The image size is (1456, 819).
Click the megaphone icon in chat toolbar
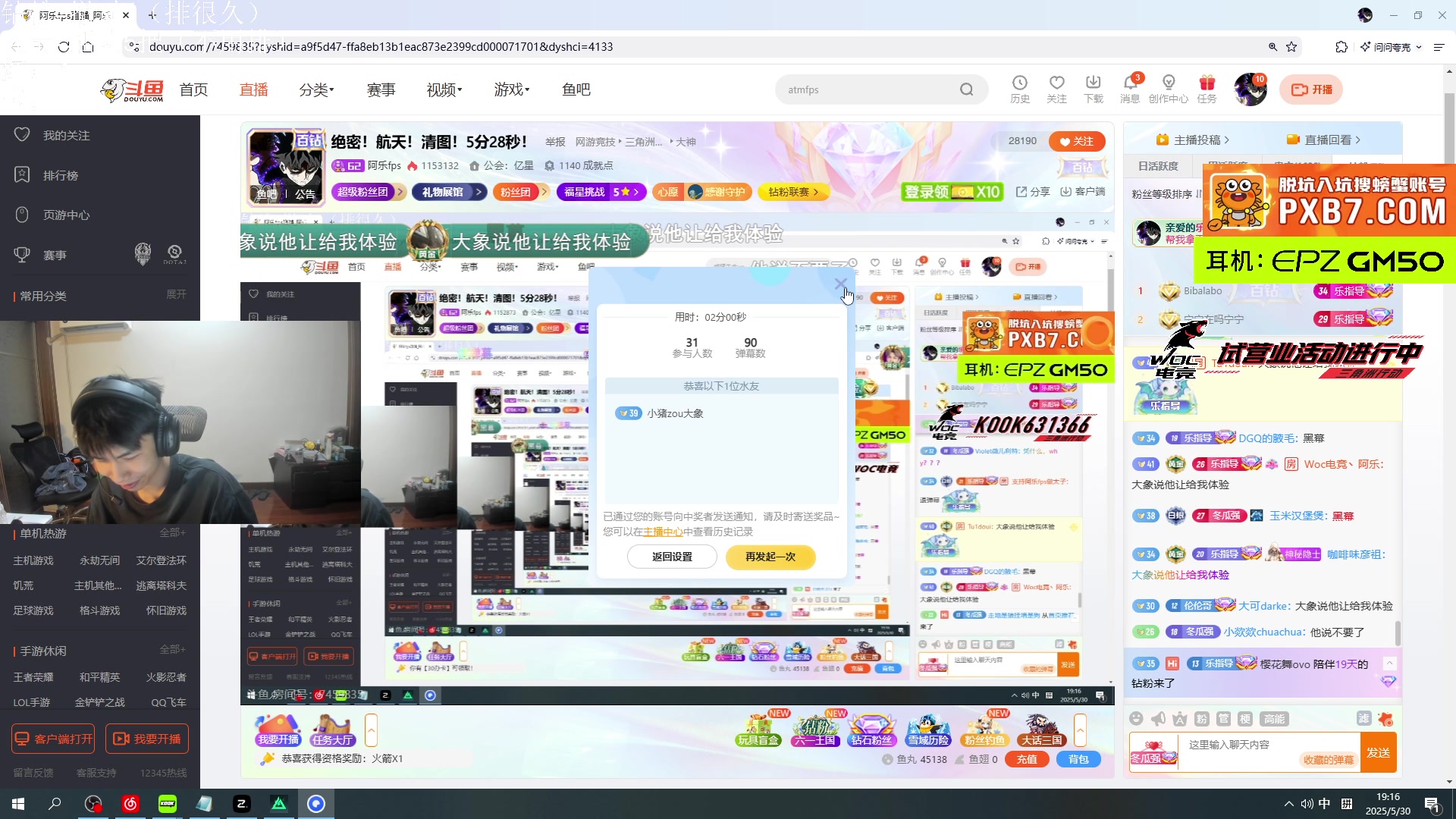coord(1158,719)
